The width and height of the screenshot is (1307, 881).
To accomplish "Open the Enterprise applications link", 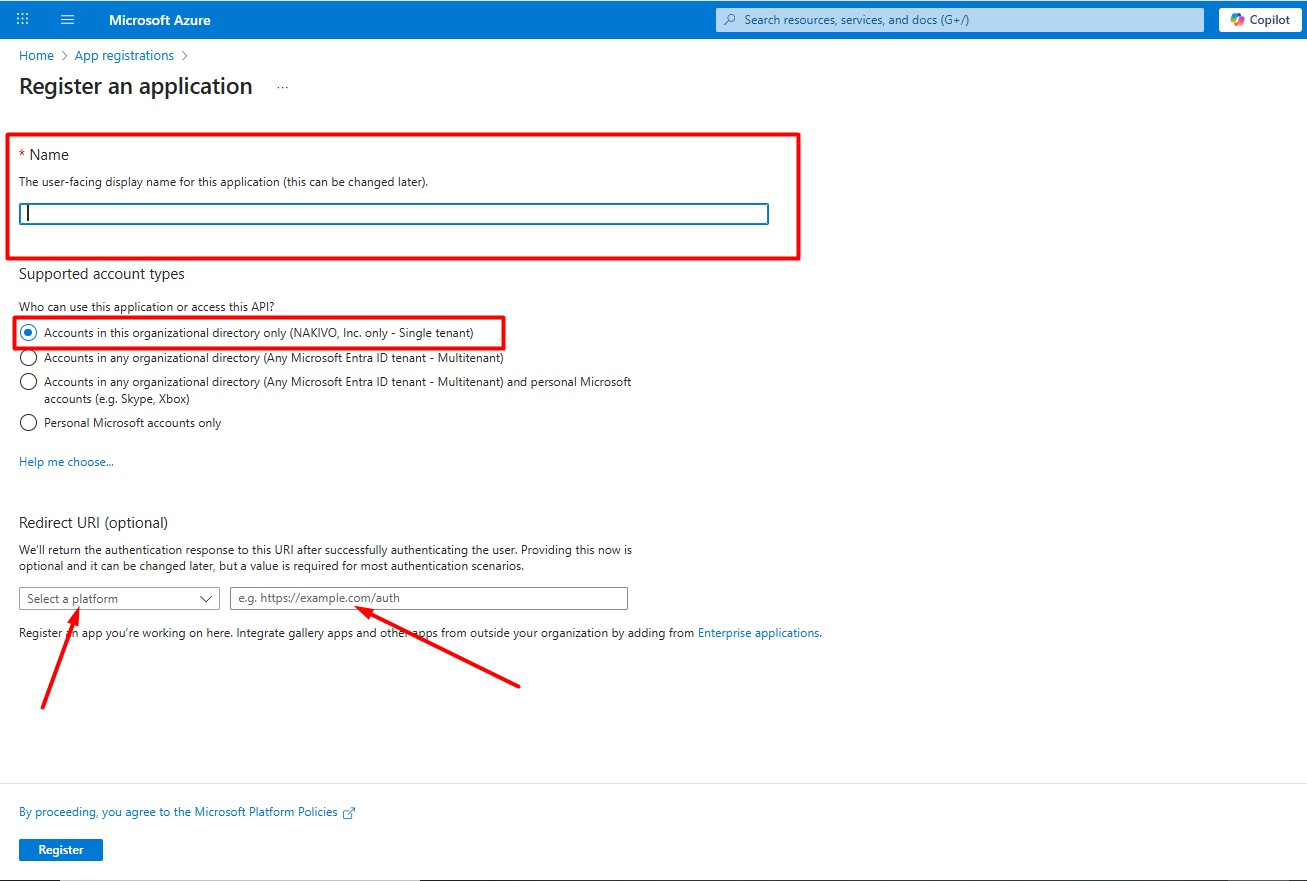I will pos(758,633).
